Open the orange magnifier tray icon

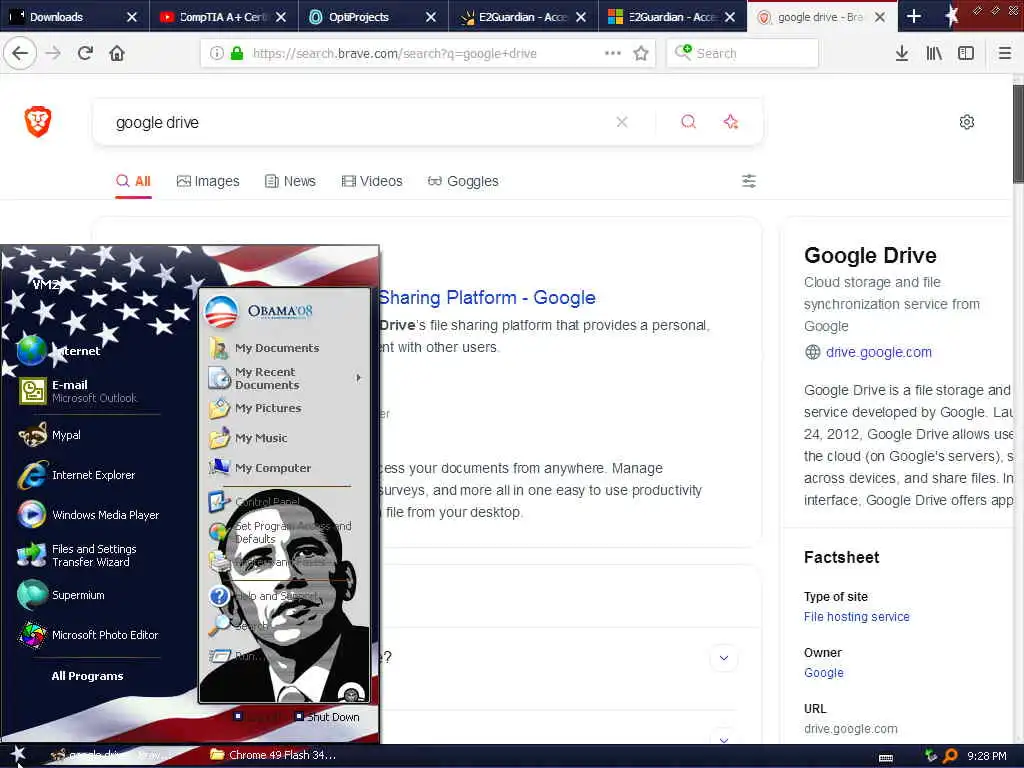950,756
